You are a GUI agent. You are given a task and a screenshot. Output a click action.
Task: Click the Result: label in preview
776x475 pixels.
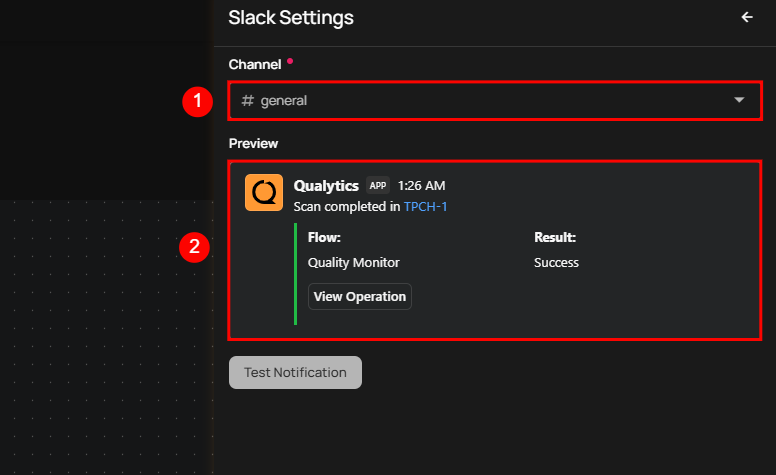(555, 238)
